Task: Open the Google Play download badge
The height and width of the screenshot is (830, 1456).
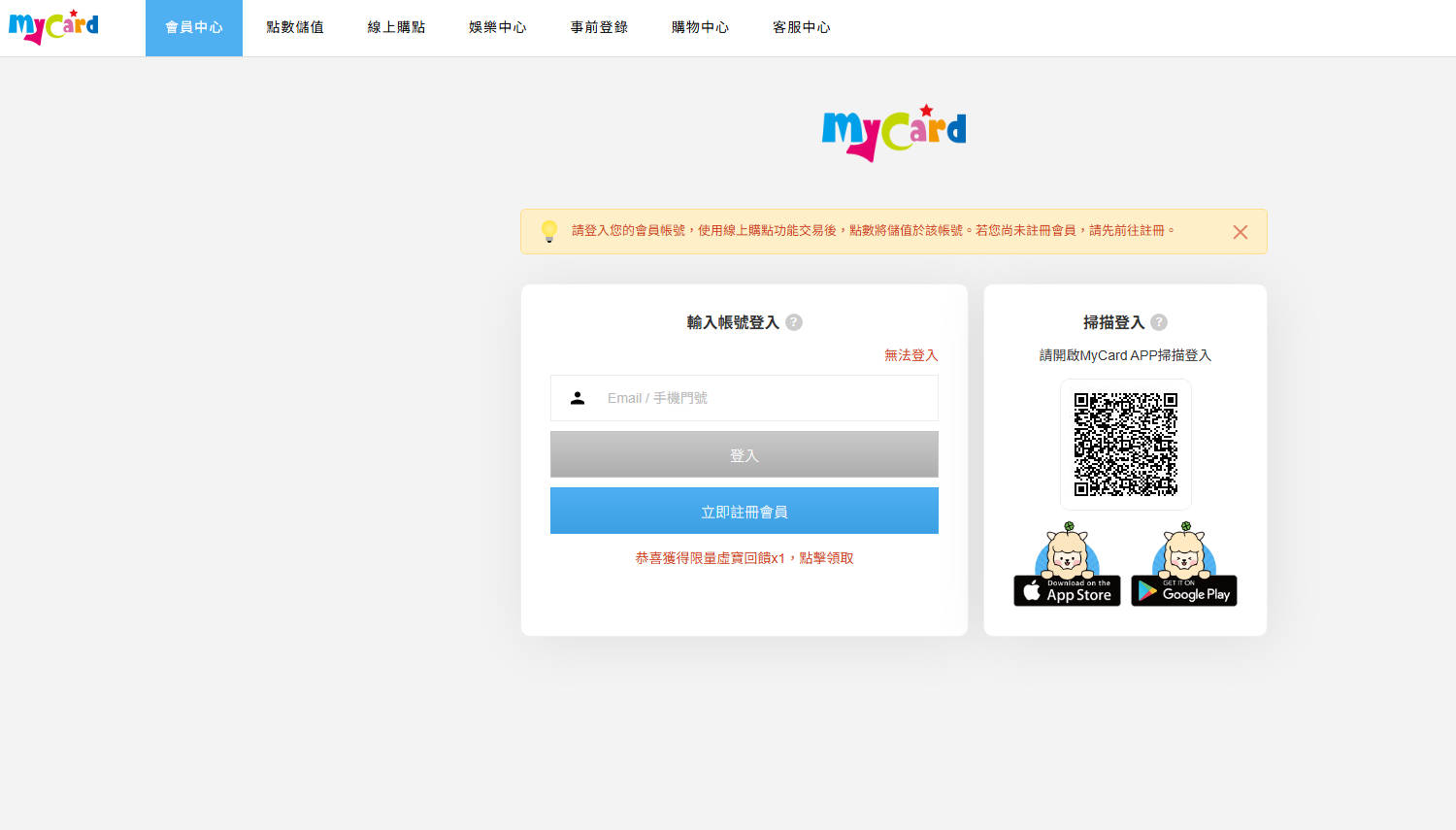Action: (x=1183, y=590)
